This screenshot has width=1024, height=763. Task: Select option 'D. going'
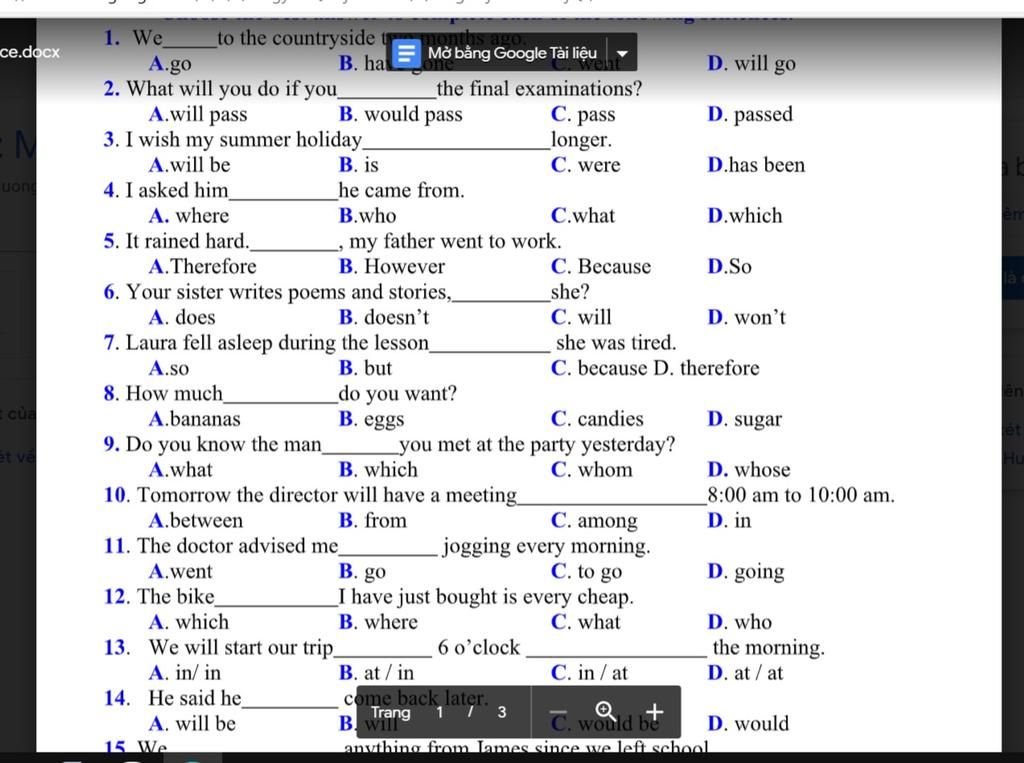[746, 572]
